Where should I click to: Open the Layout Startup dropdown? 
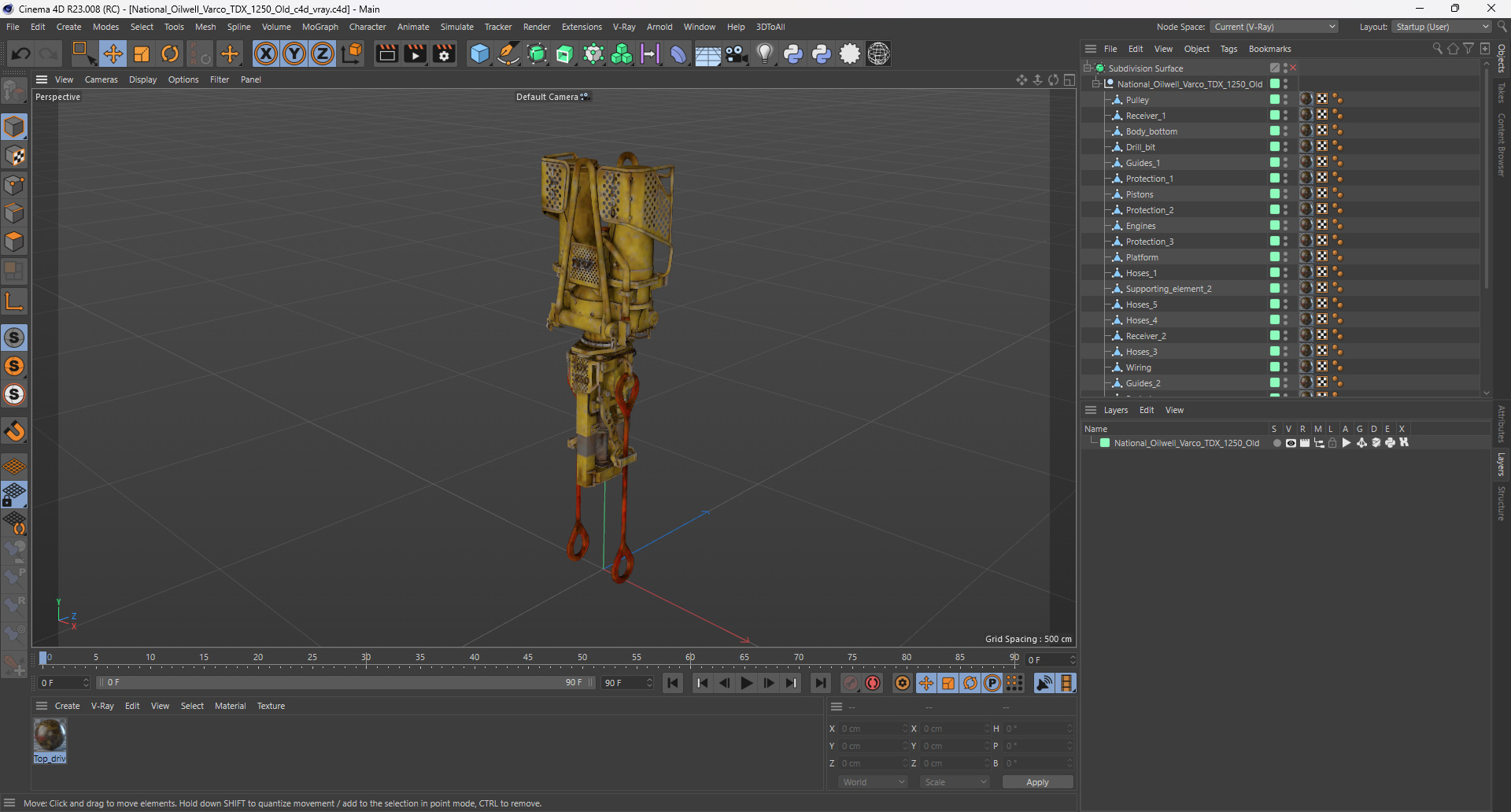coord(1442,27)
